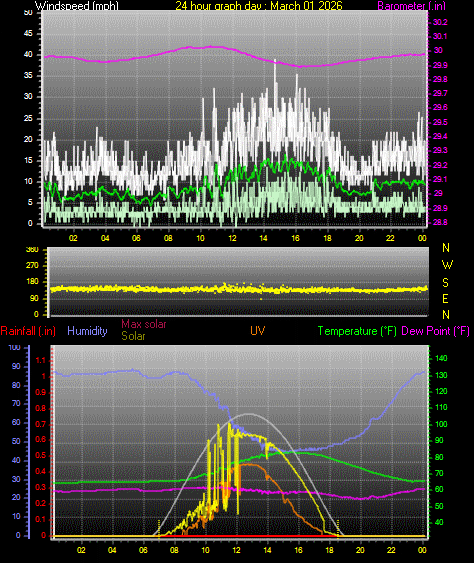474x563 pixels.
Task: Click the olive "Solar" legend label
Action: tap(133, 336)
